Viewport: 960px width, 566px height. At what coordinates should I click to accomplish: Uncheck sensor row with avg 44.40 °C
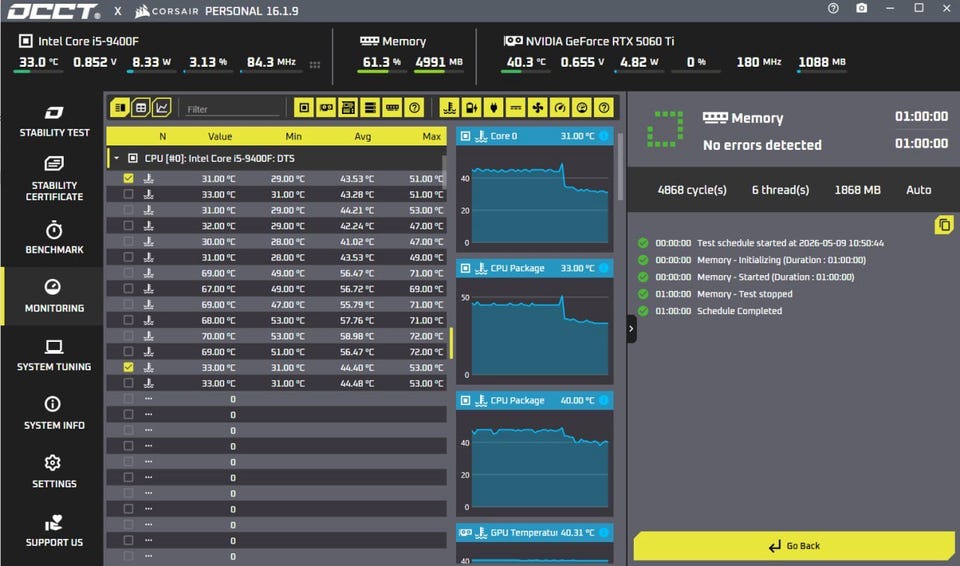click(128, 367)
